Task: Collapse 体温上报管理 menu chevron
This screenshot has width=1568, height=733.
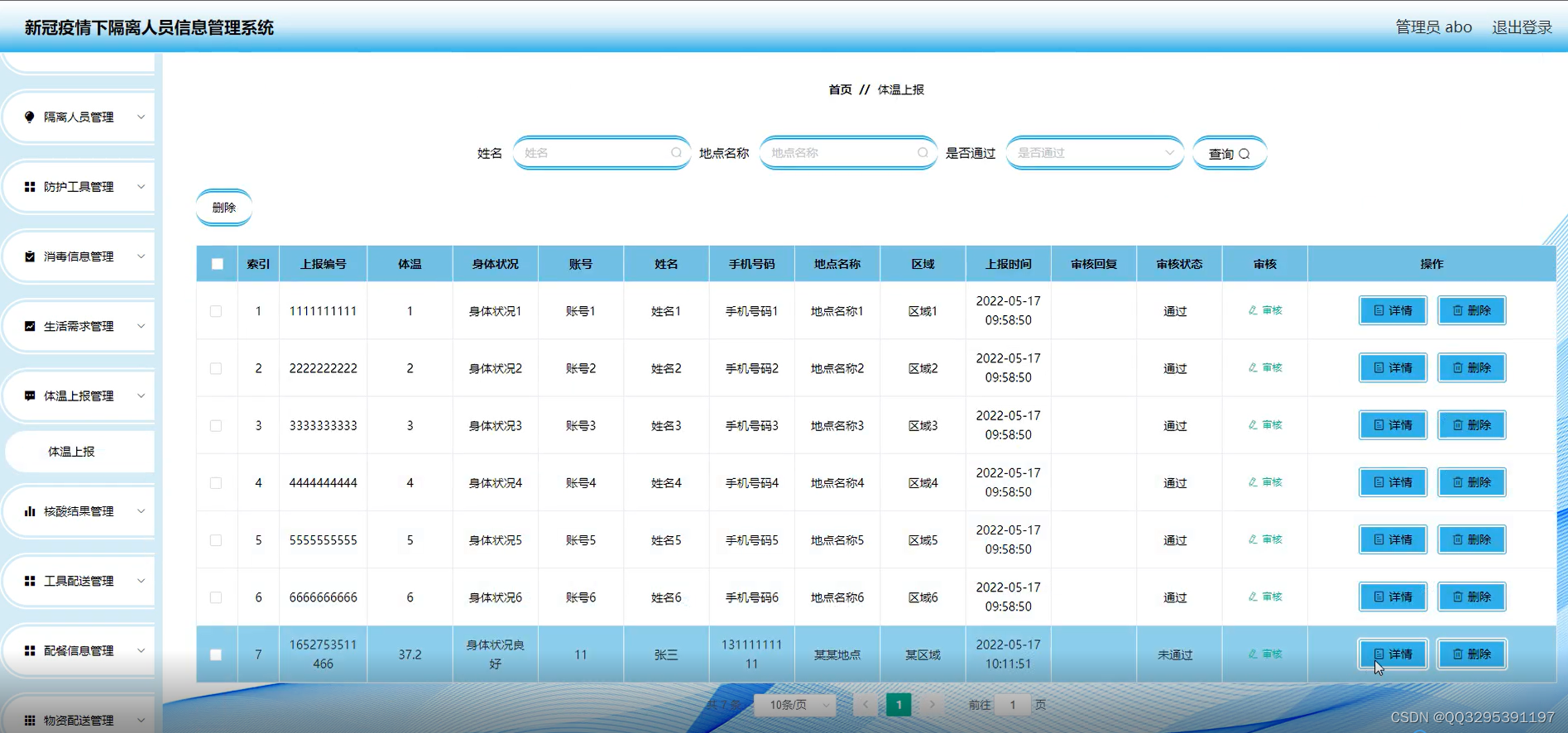Action: (141, 395)
